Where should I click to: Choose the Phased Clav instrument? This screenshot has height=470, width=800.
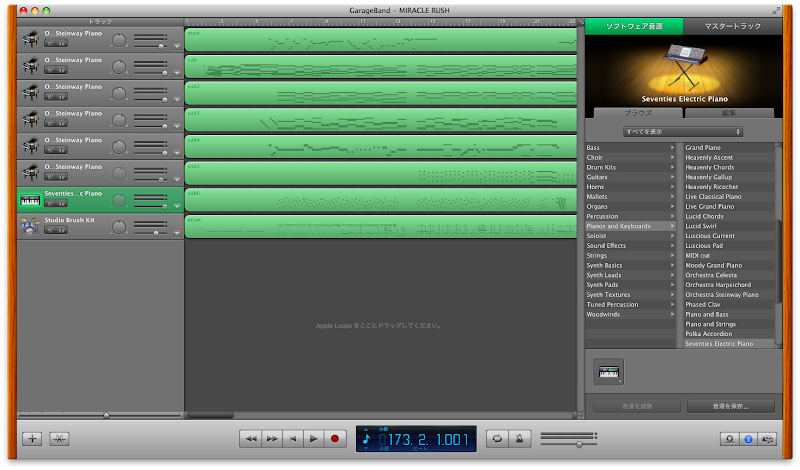[729, 305]
